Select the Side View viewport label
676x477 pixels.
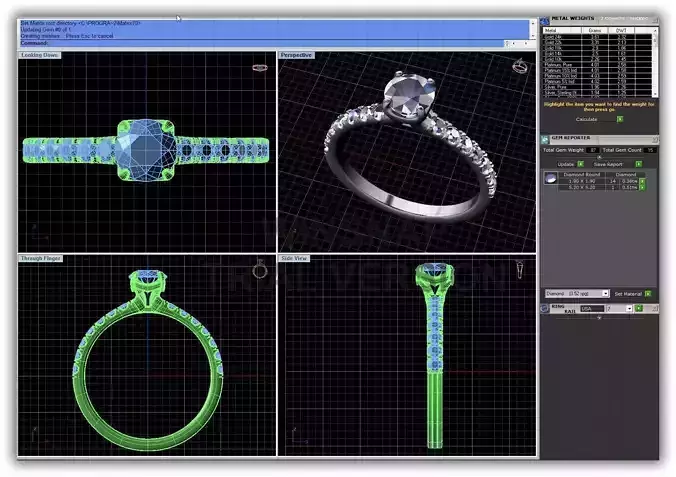tap(294, 258)
